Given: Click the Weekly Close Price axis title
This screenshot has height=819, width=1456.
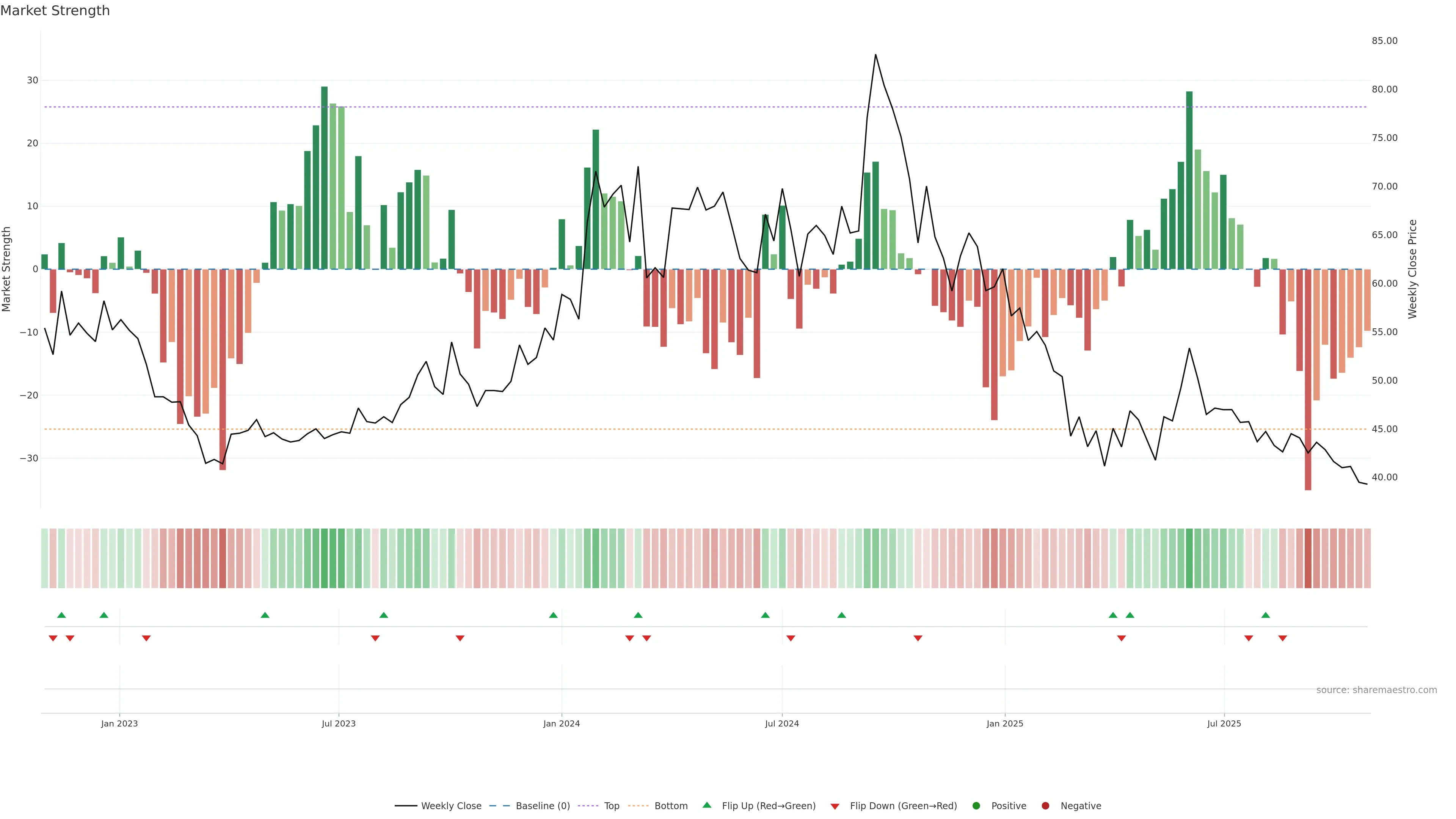Looking at the screenshot, I should pos(1412,269).
